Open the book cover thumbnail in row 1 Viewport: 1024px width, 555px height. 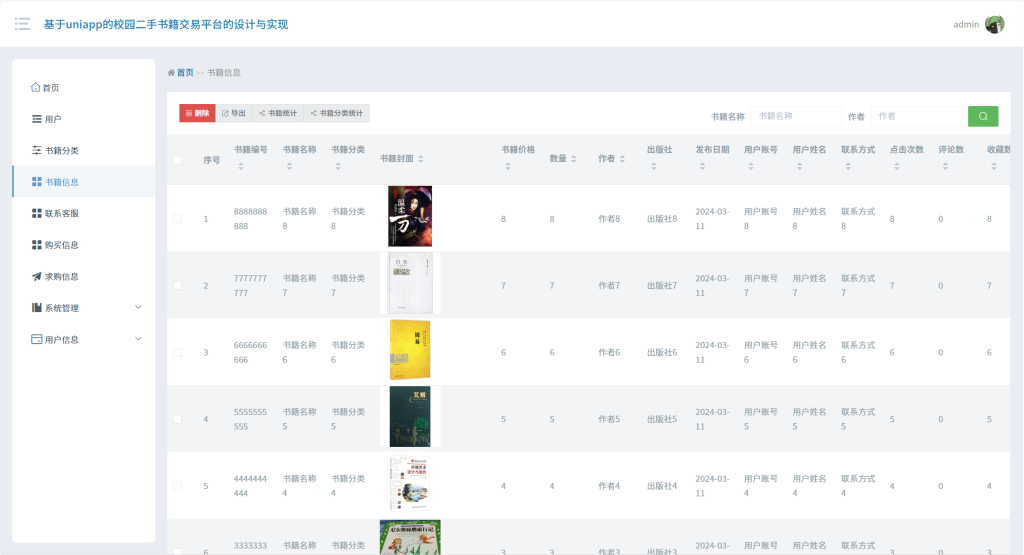(410, 216)
